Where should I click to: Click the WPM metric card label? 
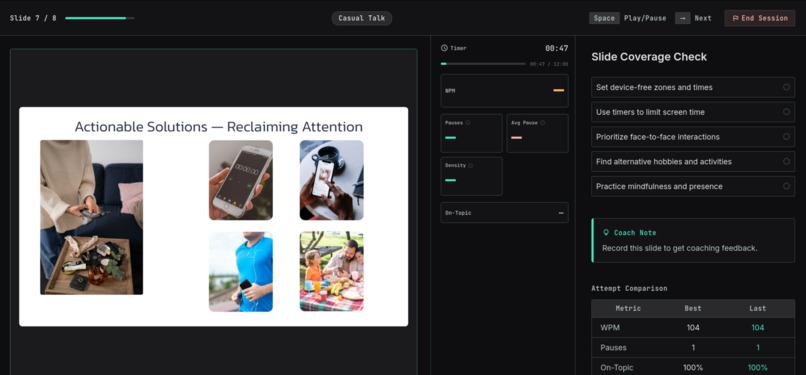click(x=450, y=91)
